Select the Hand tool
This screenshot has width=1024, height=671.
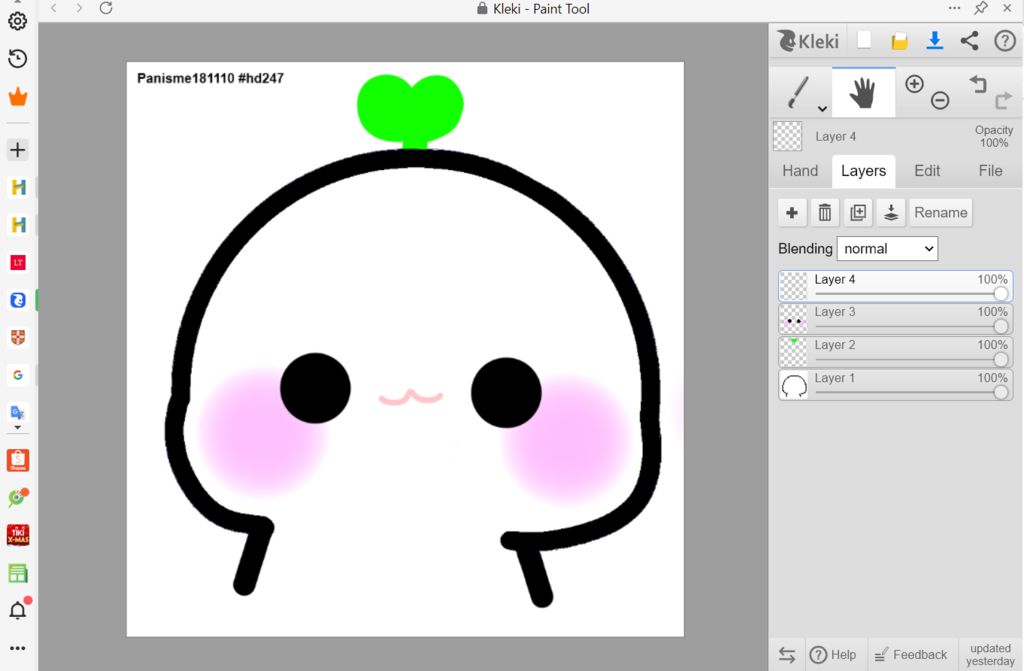[863, 93]
